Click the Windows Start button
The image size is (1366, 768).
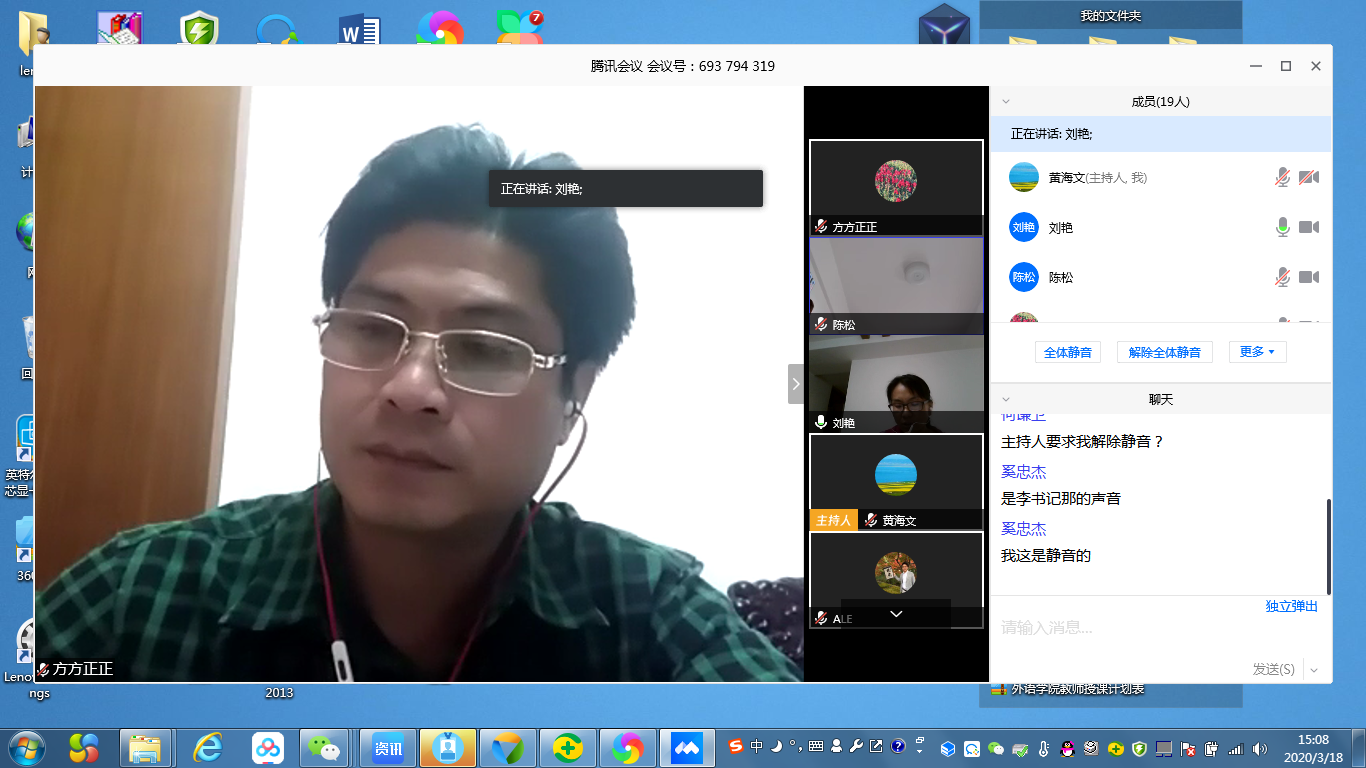pos(26,747)
